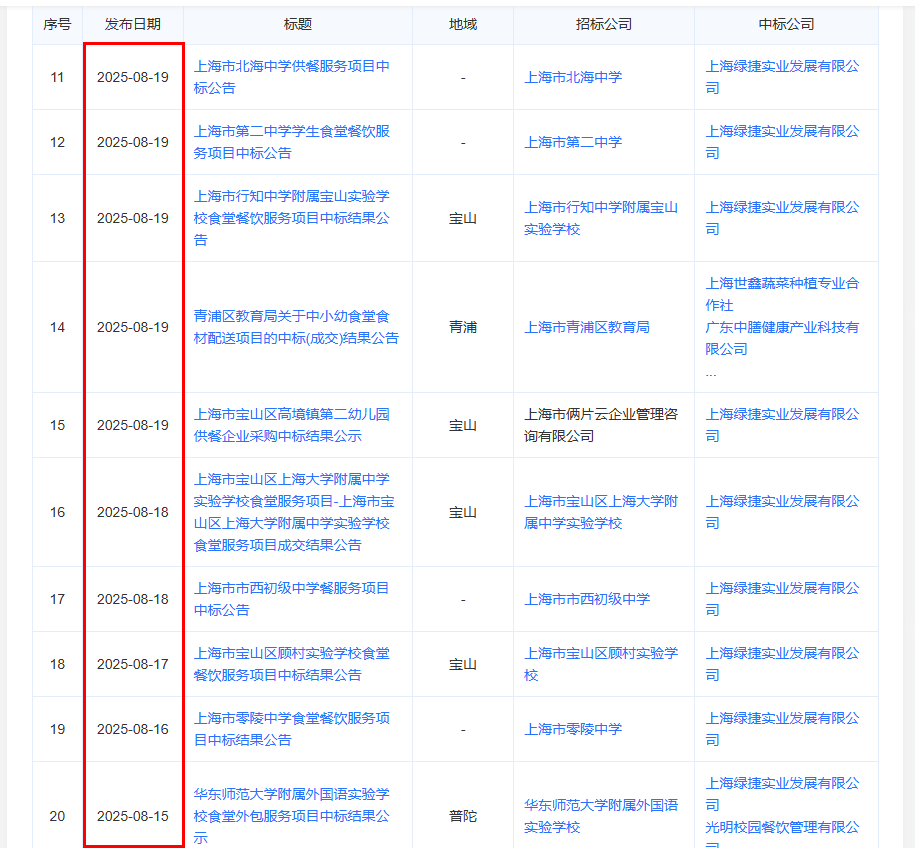This screenshot has width=915, height=848.
Task: Open the 上海市零陵中学食堂餐饮服务项目中标结果公告 link
Action: click(x=292, y=728)
